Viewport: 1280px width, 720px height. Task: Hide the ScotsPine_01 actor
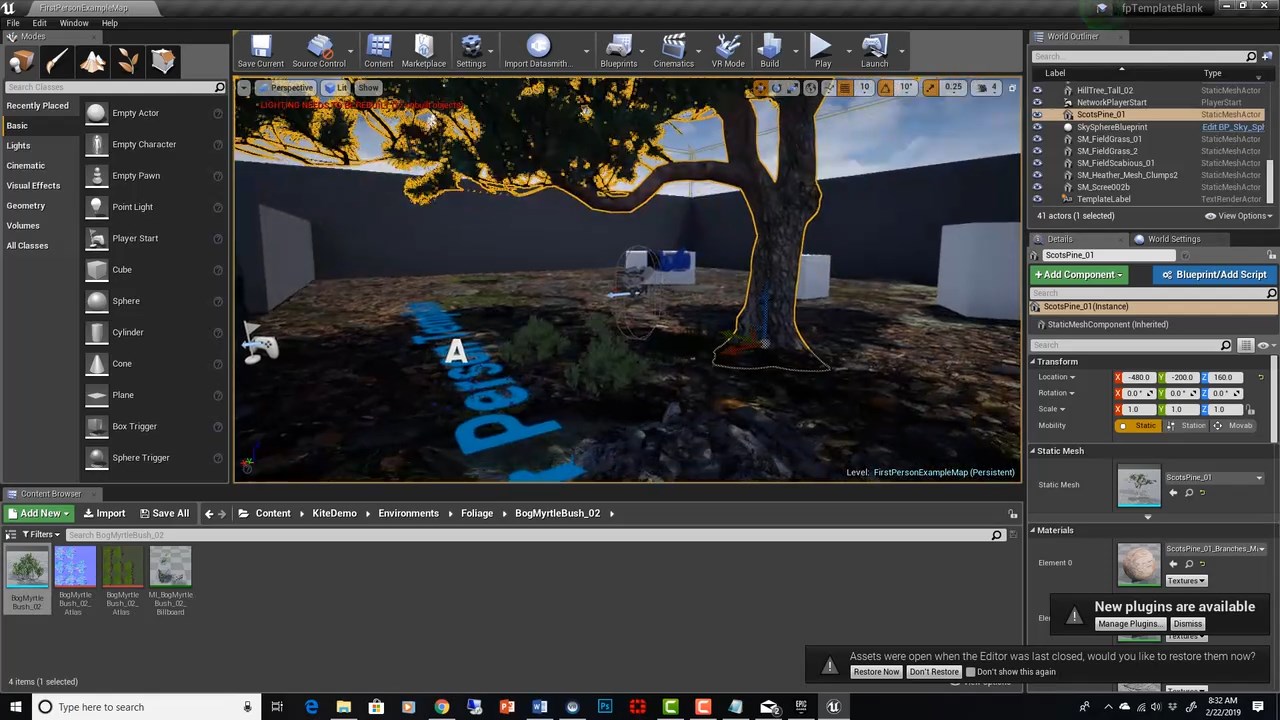(x=1037, y=114)
